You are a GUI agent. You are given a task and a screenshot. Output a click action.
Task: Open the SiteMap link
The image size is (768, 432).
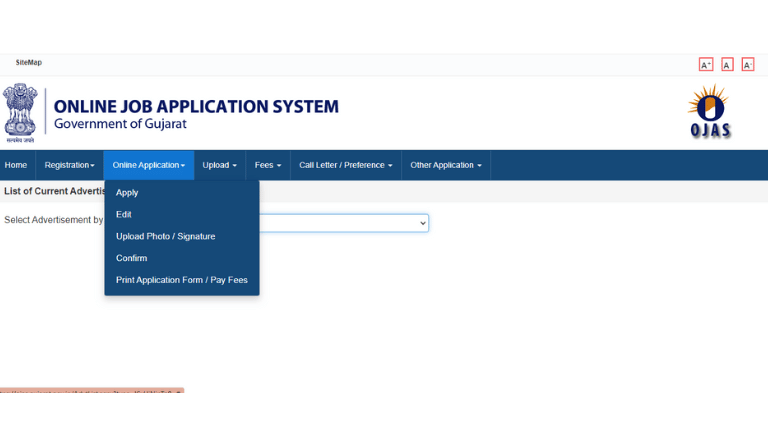pyautogui.click(x=29, y=63)
